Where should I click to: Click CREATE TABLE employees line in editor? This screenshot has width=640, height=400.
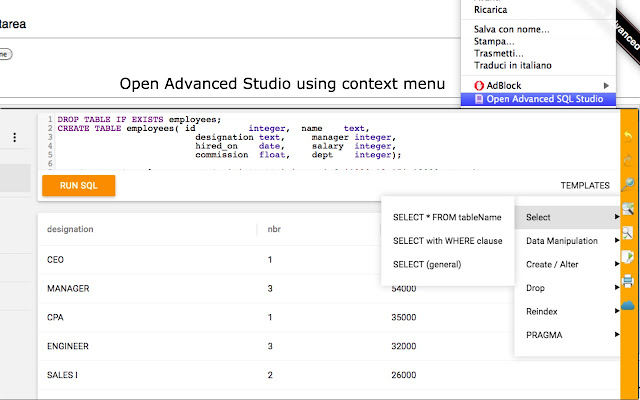tap(213, 128)
